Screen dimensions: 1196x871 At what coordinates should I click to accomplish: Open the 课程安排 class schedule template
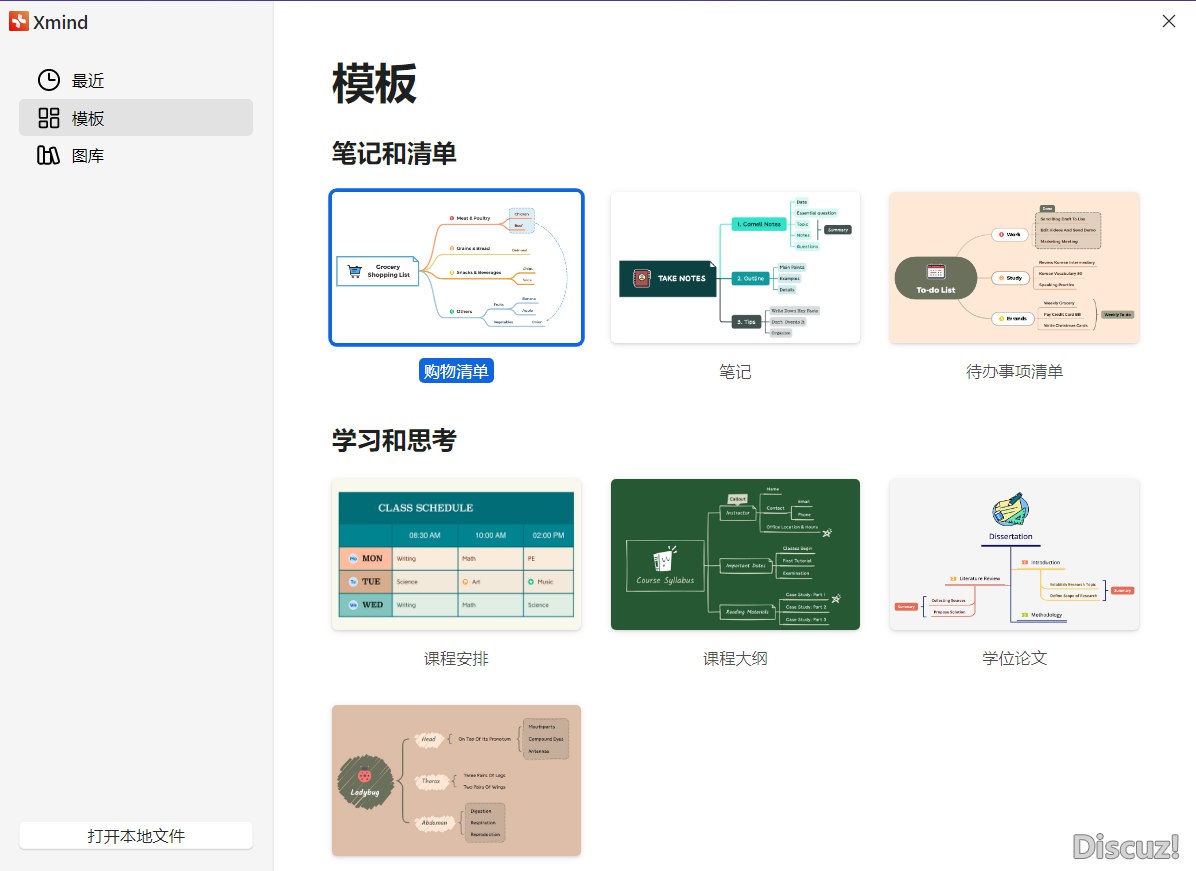(456, 554)
